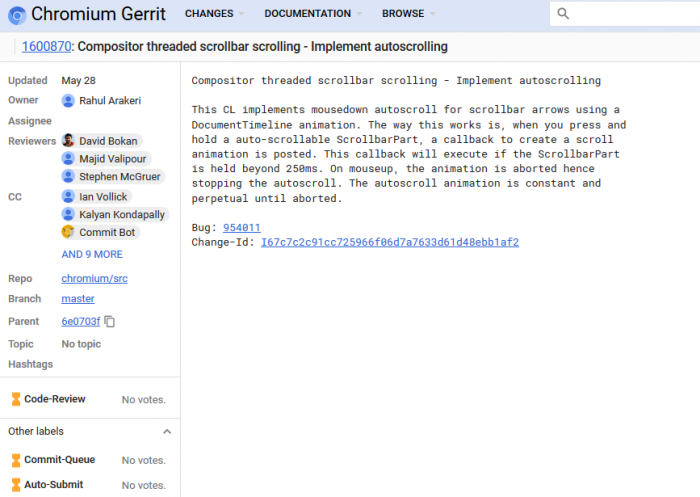Screen dimensions: 700x497
Task: Click the Commit-Queue label hourglass icon
Action: [x=15, y=460]
